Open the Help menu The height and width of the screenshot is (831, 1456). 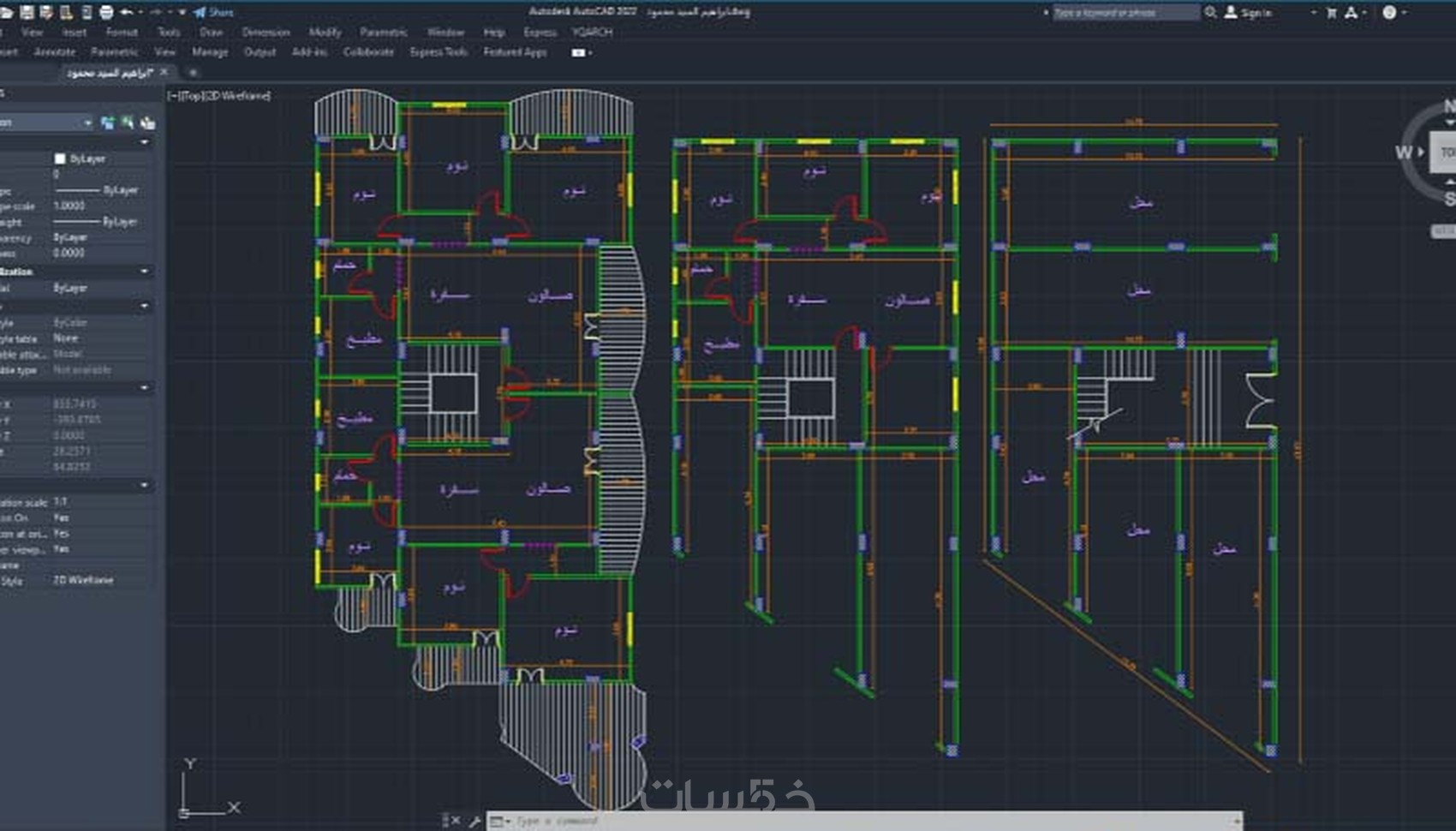[494, 32]
